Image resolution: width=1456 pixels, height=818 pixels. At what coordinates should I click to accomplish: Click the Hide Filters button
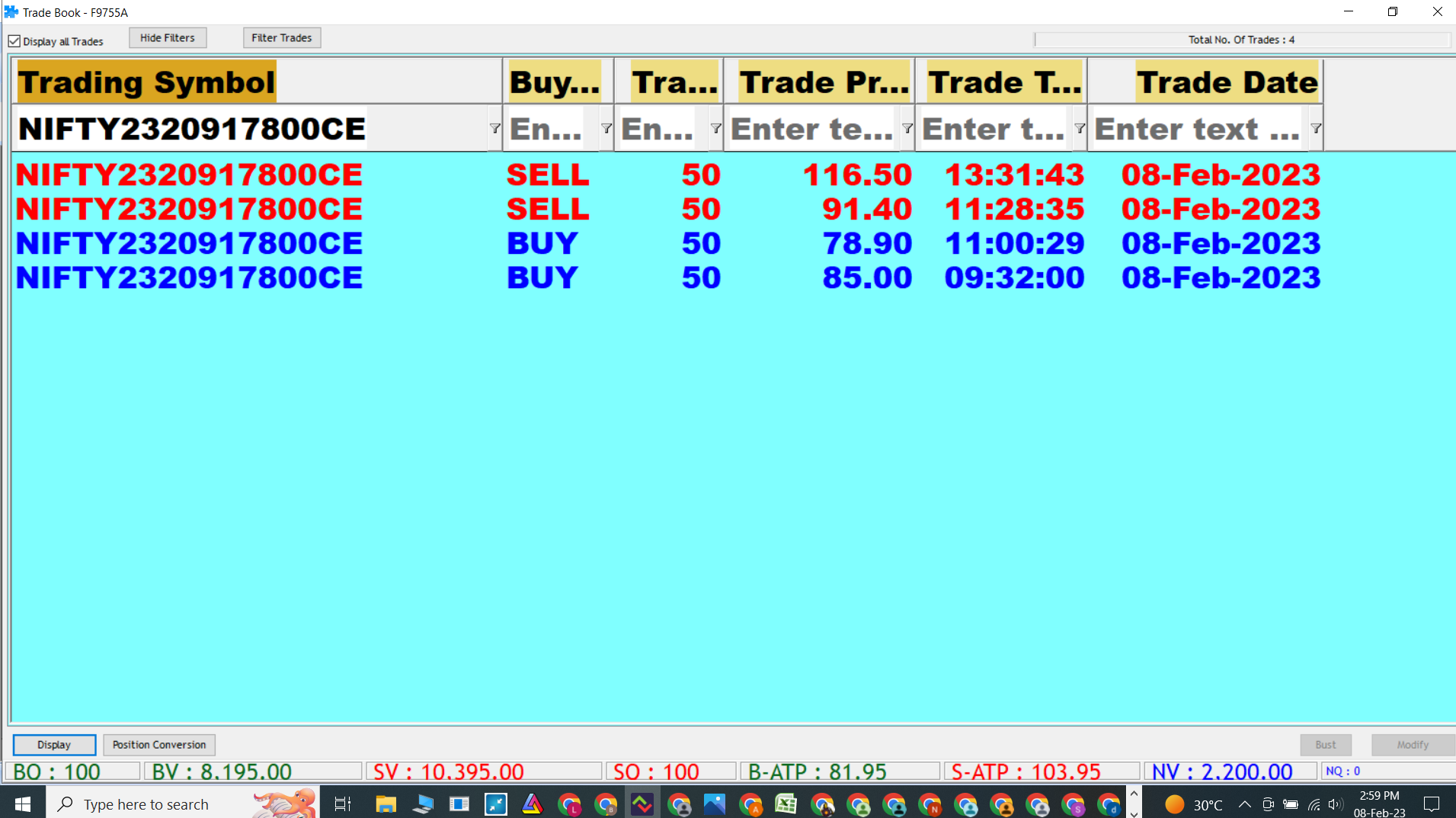[168, 38]
